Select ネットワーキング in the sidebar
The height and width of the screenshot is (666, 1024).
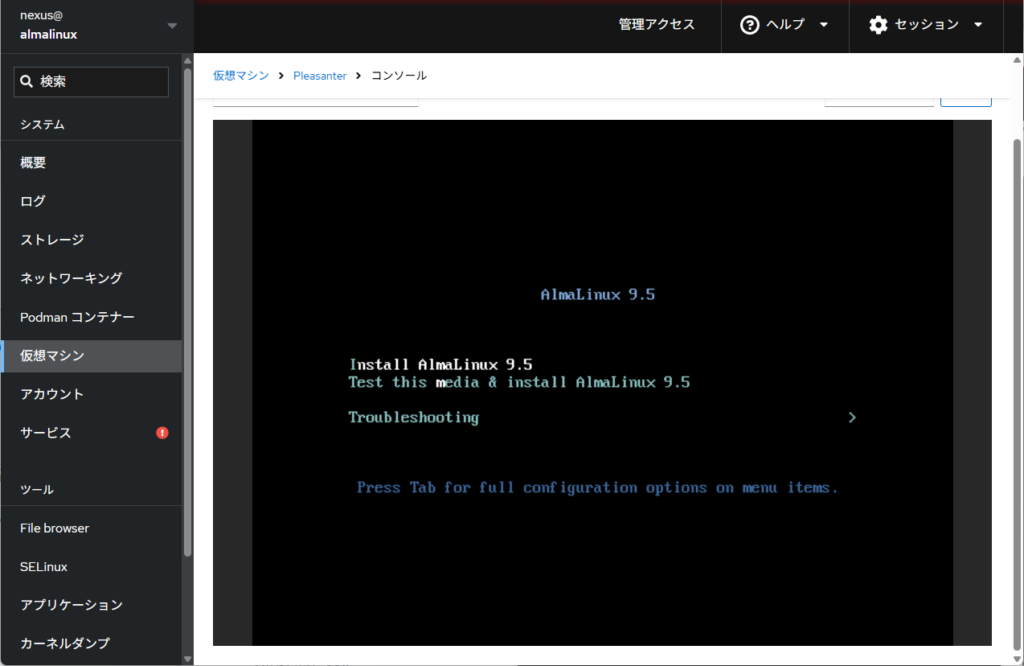(x=71, y=278)
